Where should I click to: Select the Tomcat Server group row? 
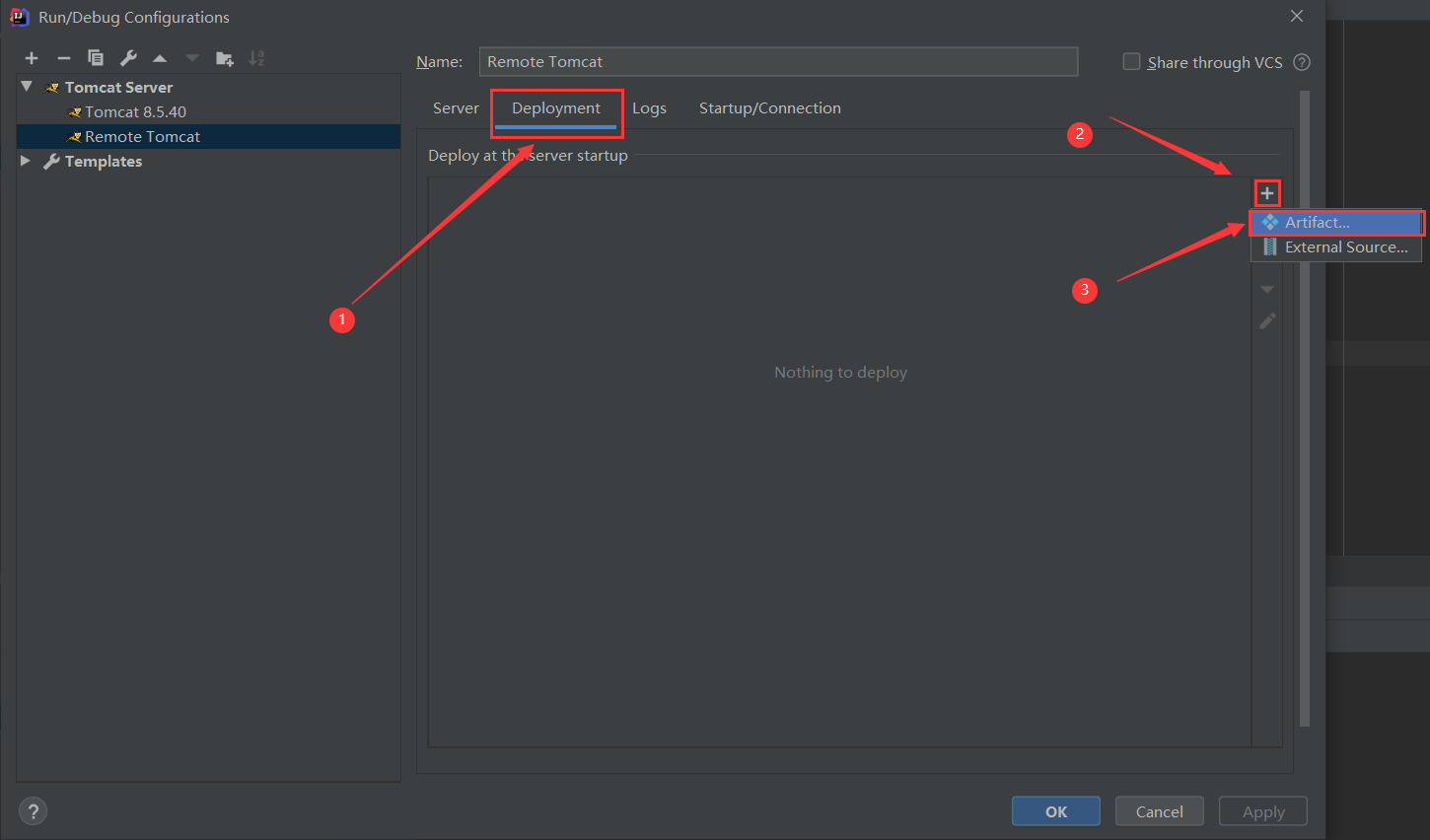(x=208, y=88)
